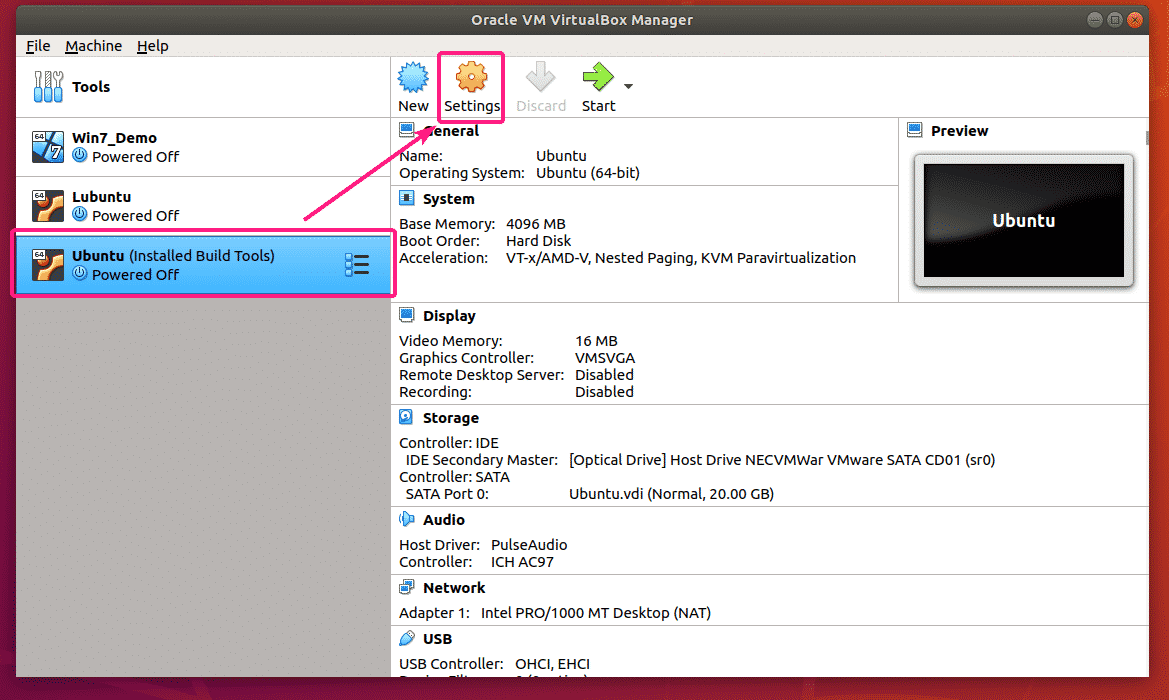Click the '4096 MB' base memory value

tap(535, 224)
